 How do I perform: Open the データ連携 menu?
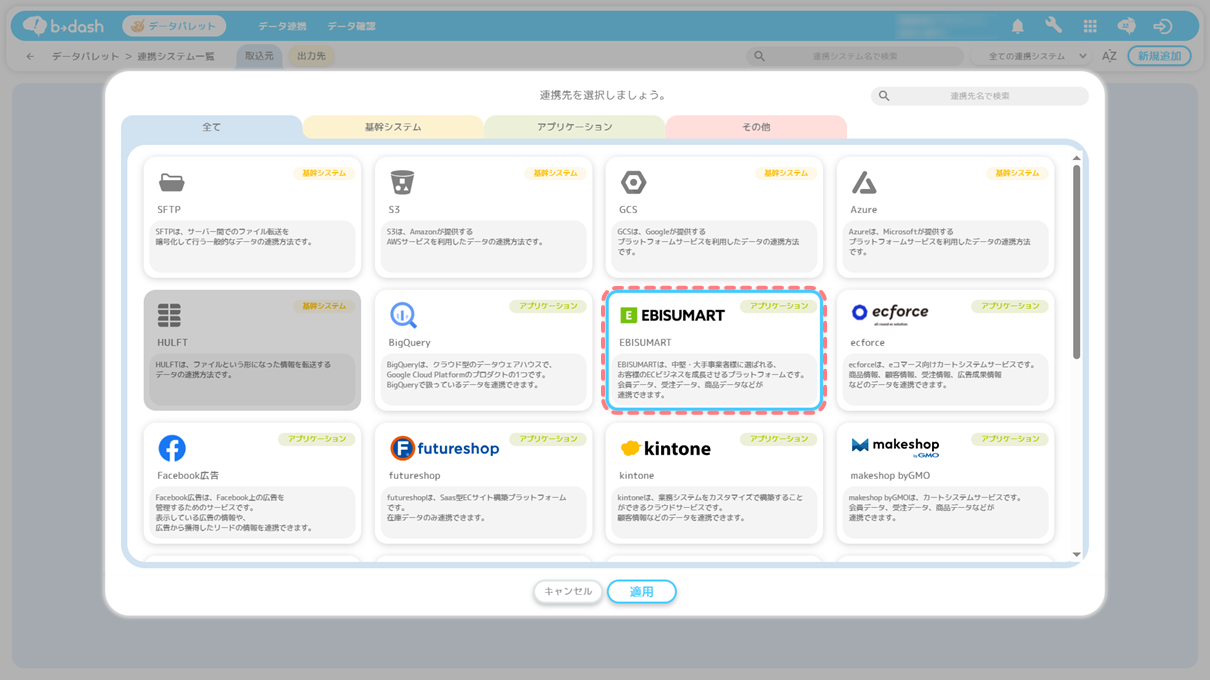click(x=282, y=26)
